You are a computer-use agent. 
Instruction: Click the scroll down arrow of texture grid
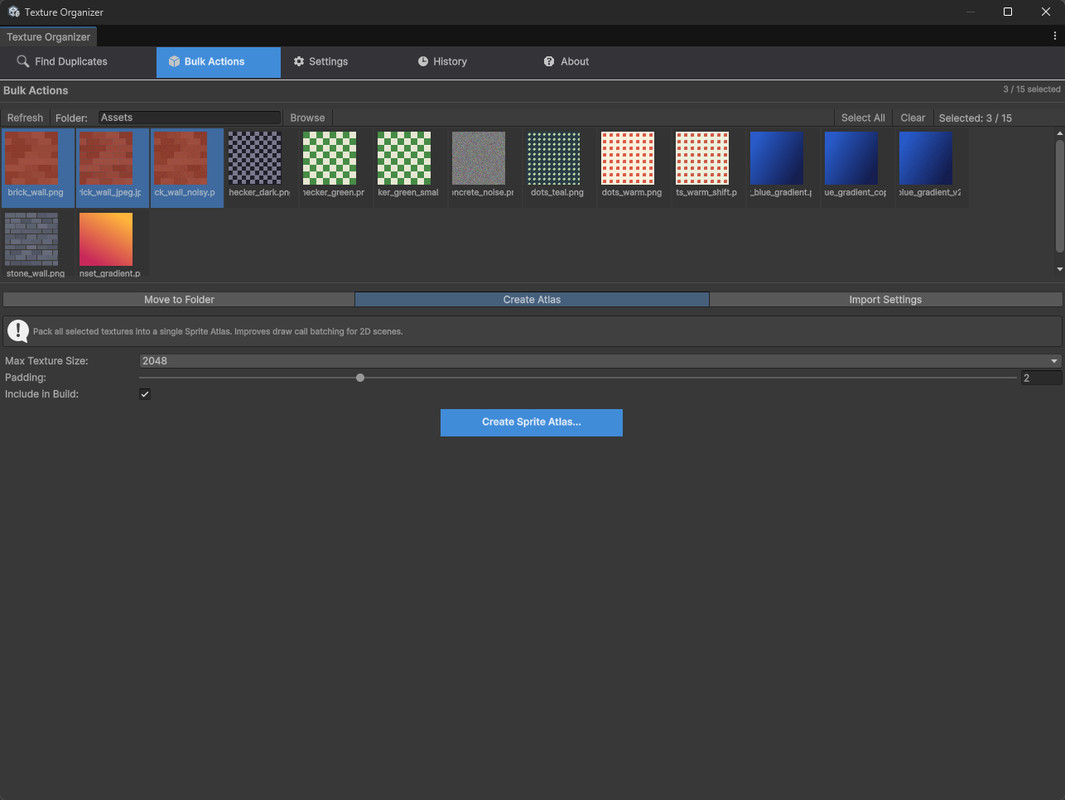click(x=1060, y=270)
